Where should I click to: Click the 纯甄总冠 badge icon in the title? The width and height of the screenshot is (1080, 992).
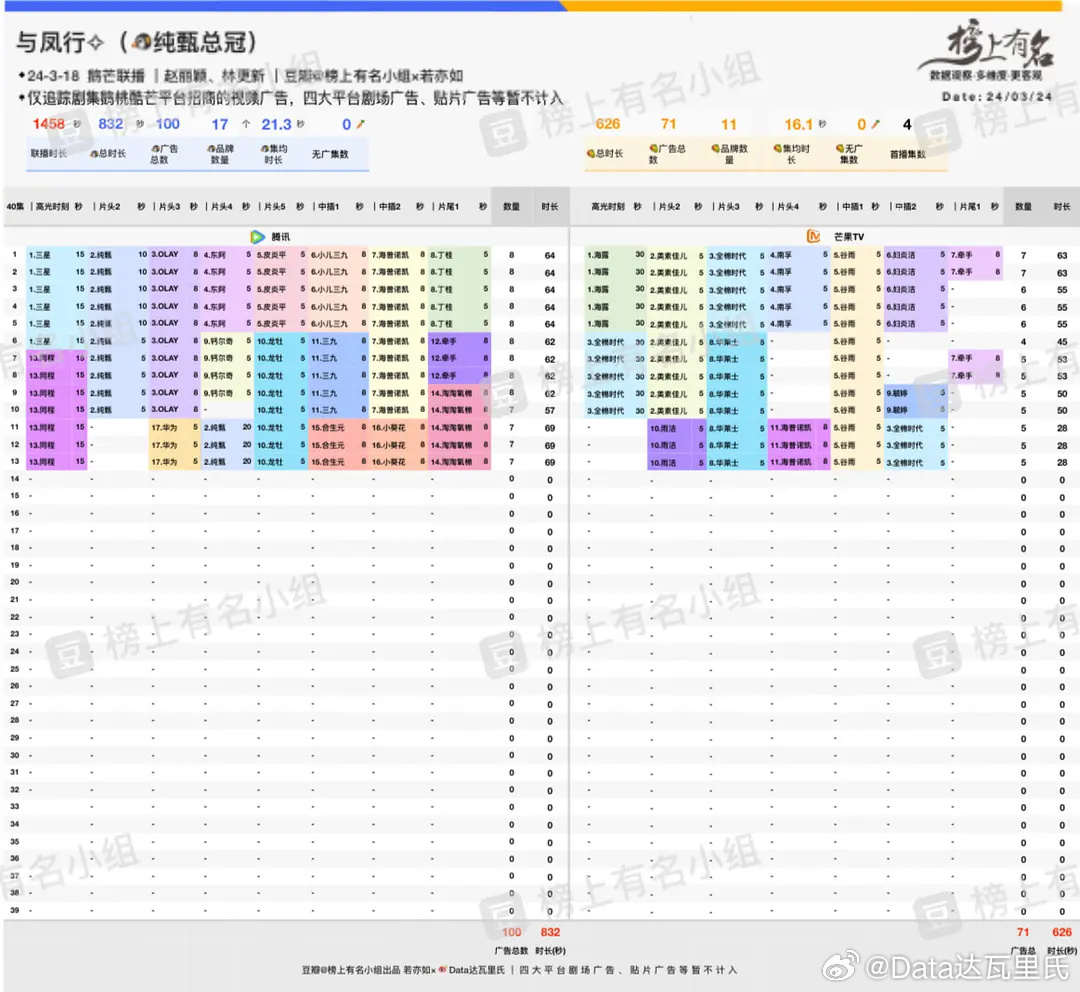tap(142, 42)
